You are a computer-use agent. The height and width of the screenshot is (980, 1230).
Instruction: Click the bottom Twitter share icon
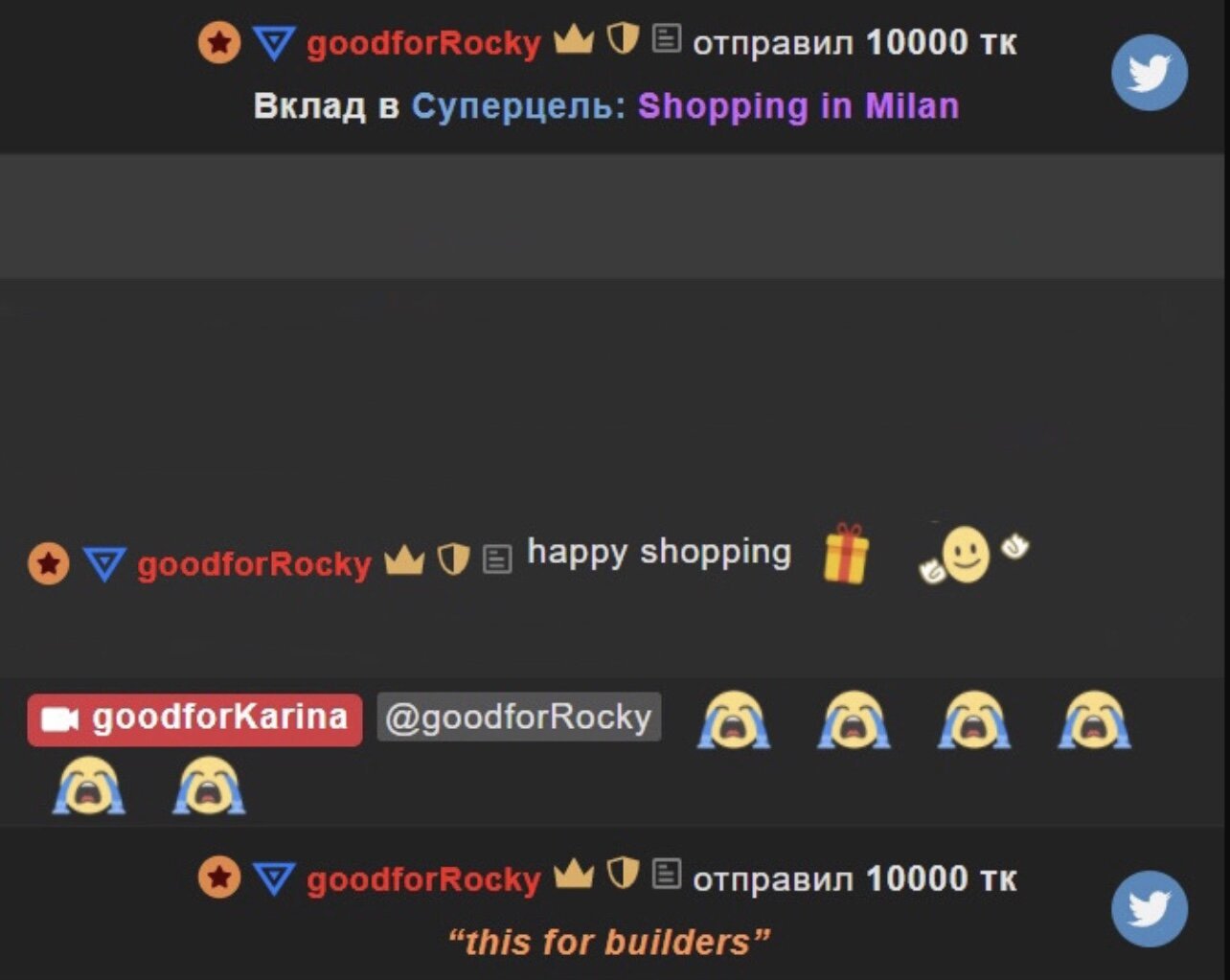[1149, 908]
